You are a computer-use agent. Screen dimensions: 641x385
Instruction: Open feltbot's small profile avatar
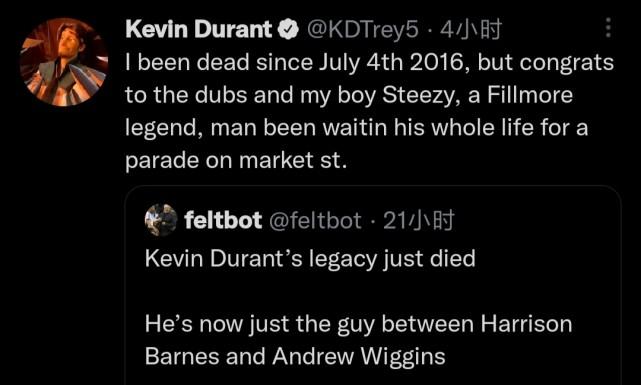[161, 220]
